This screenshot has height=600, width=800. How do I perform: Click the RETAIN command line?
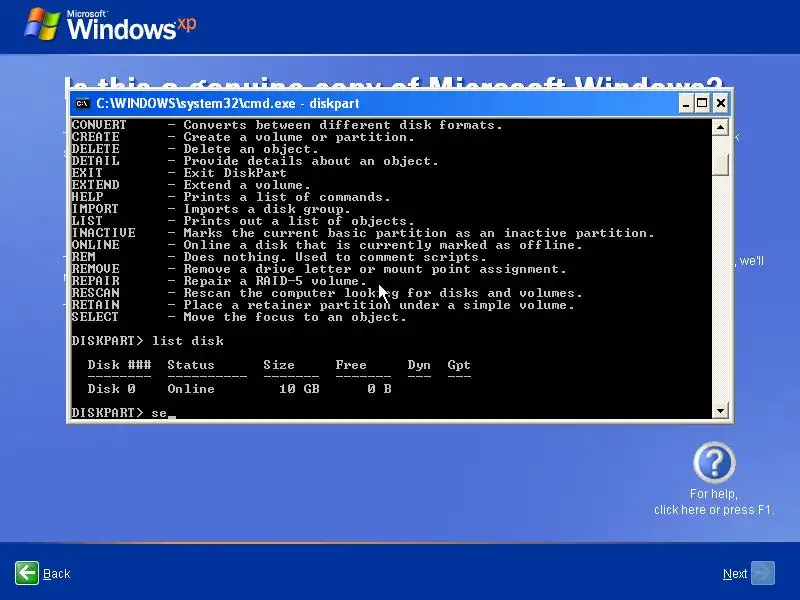[323, 305]
